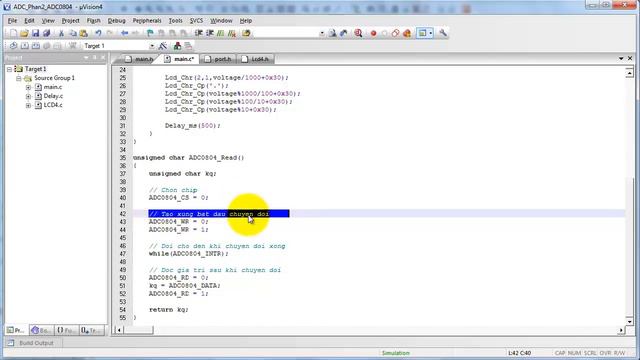The image size is (640, 360).
Task: Click the Copy icon in the toolbar
Action: tap(73, 33)
